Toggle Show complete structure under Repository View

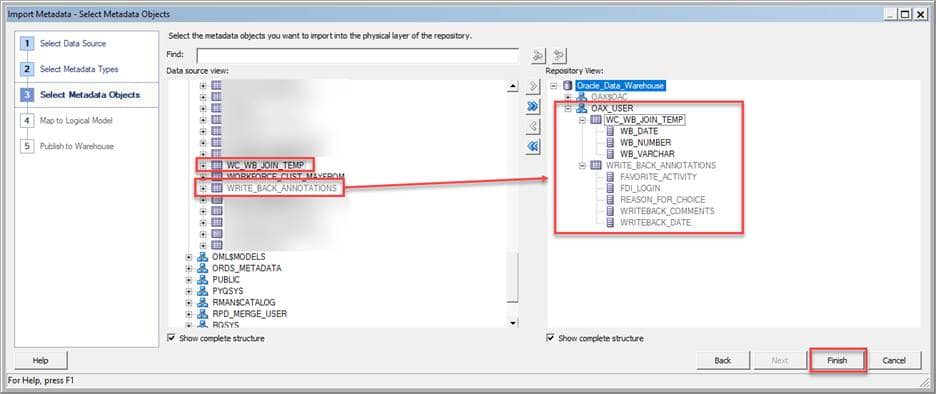(551, 338)
